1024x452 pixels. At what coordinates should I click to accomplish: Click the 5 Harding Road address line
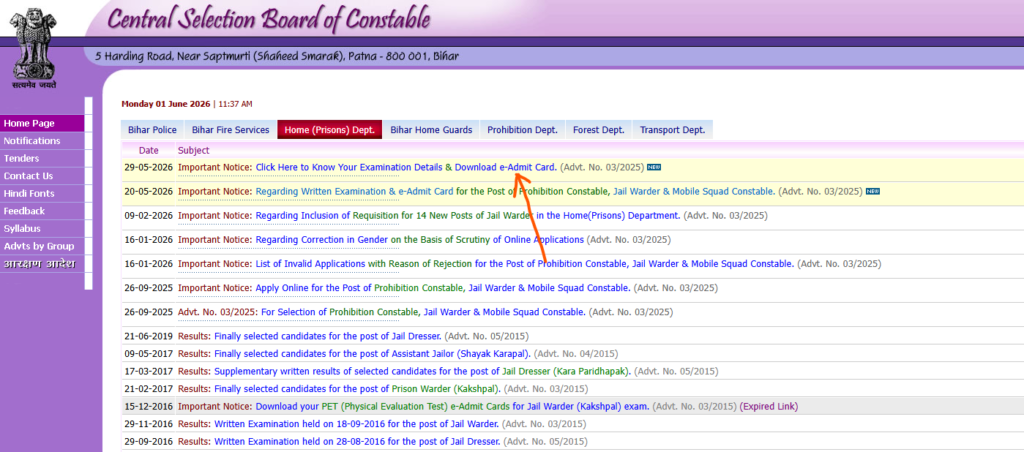pos(277,57)
